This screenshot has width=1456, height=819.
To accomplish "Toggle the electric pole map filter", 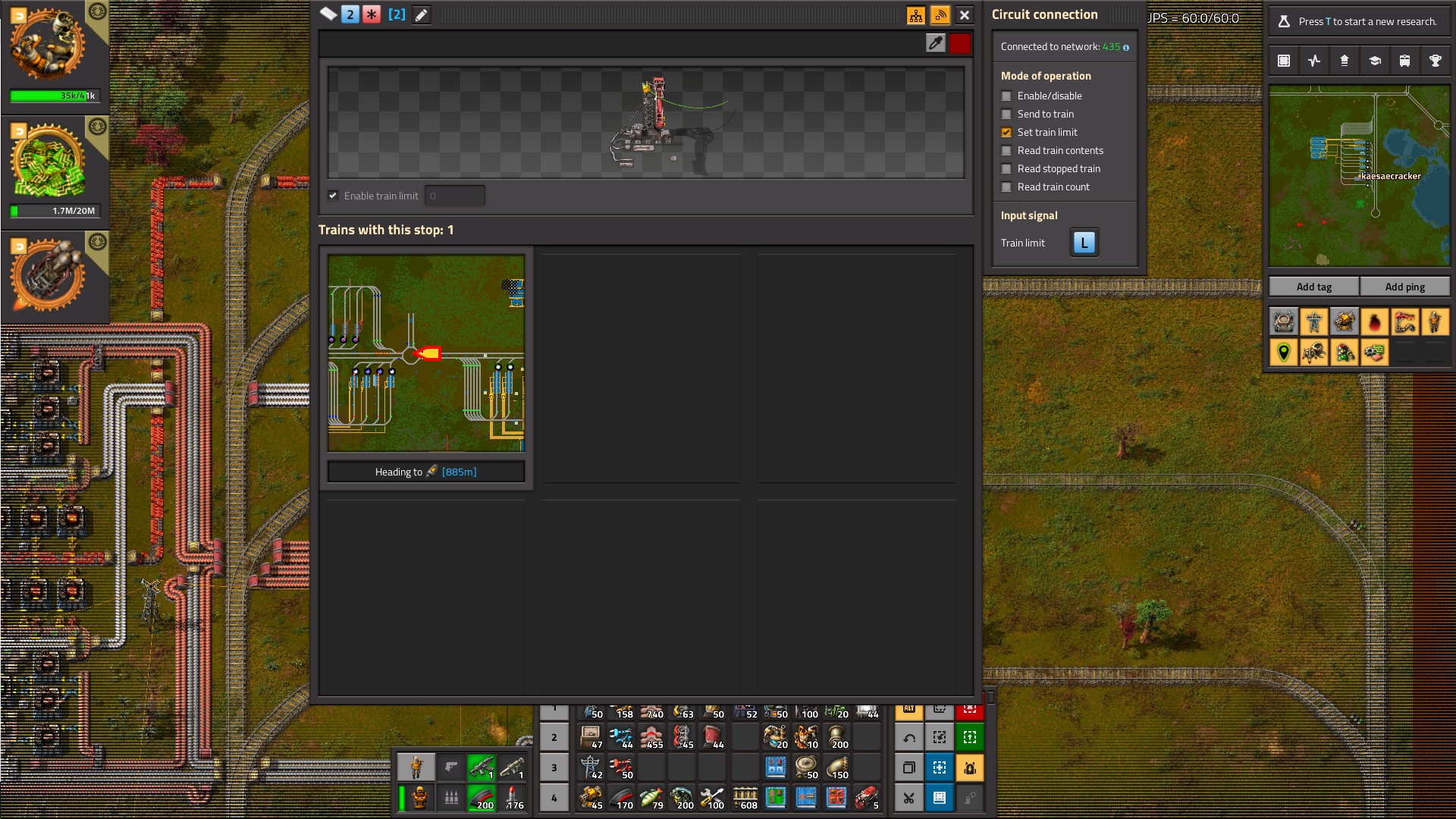I will 1314,322.
